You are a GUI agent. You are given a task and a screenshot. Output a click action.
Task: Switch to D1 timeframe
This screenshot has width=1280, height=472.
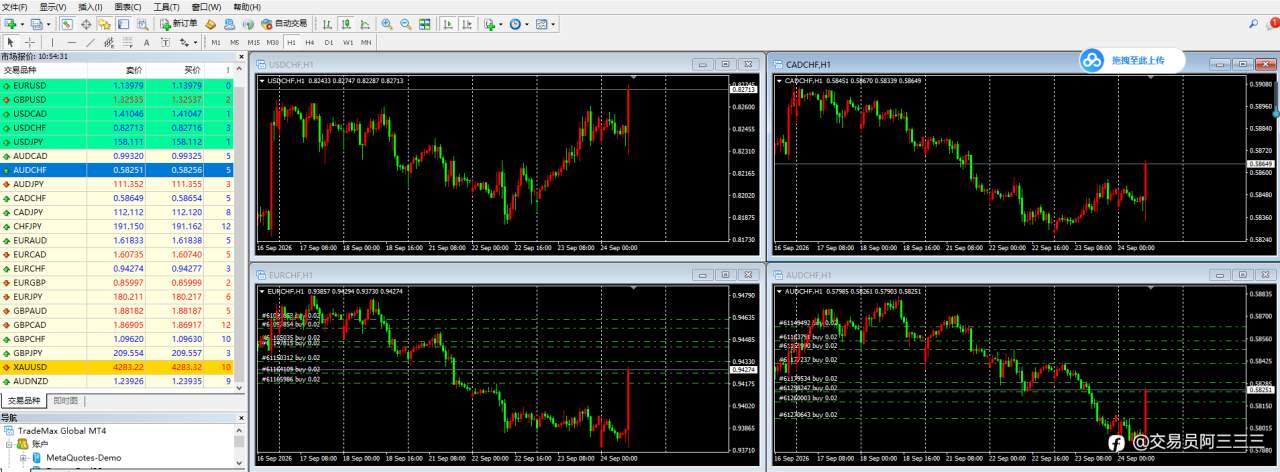pyautogui.click(x=329, y=42)
